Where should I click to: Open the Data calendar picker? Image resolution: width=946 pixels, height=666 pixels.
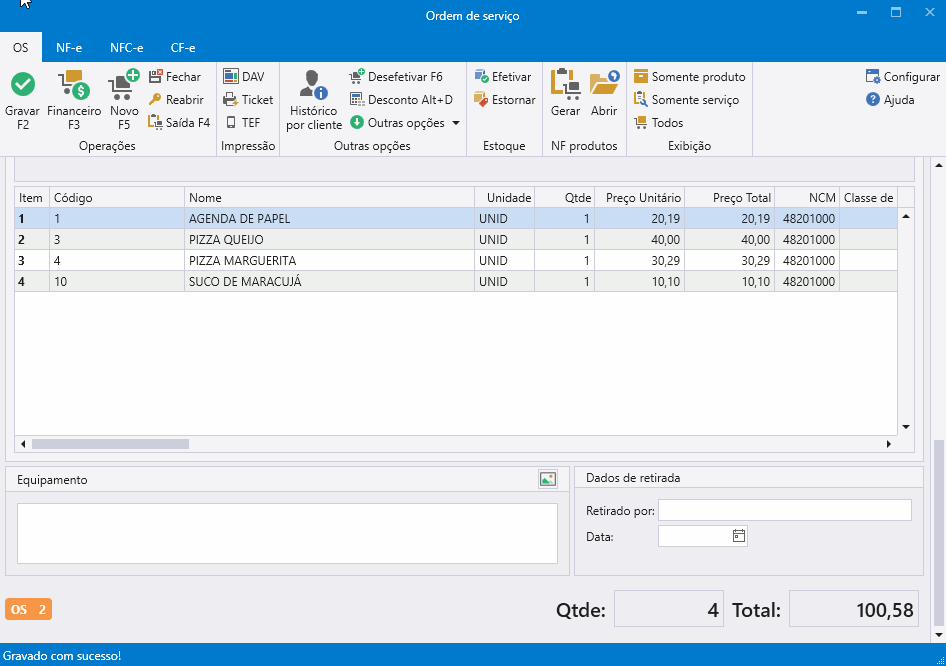coord(739,536)
